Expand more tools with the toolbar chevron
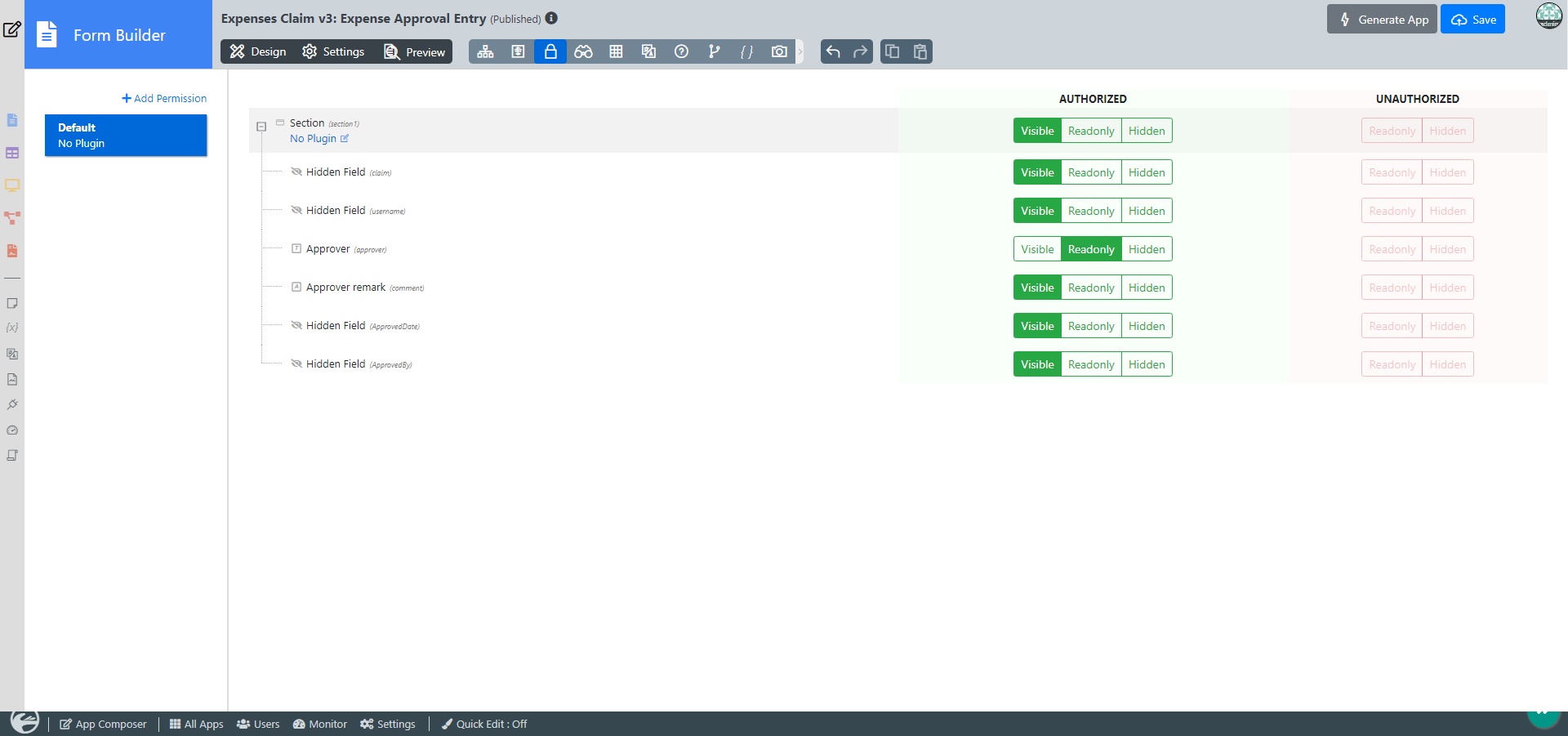This screenshot has height=736, width=1568. tap(800, 51)
